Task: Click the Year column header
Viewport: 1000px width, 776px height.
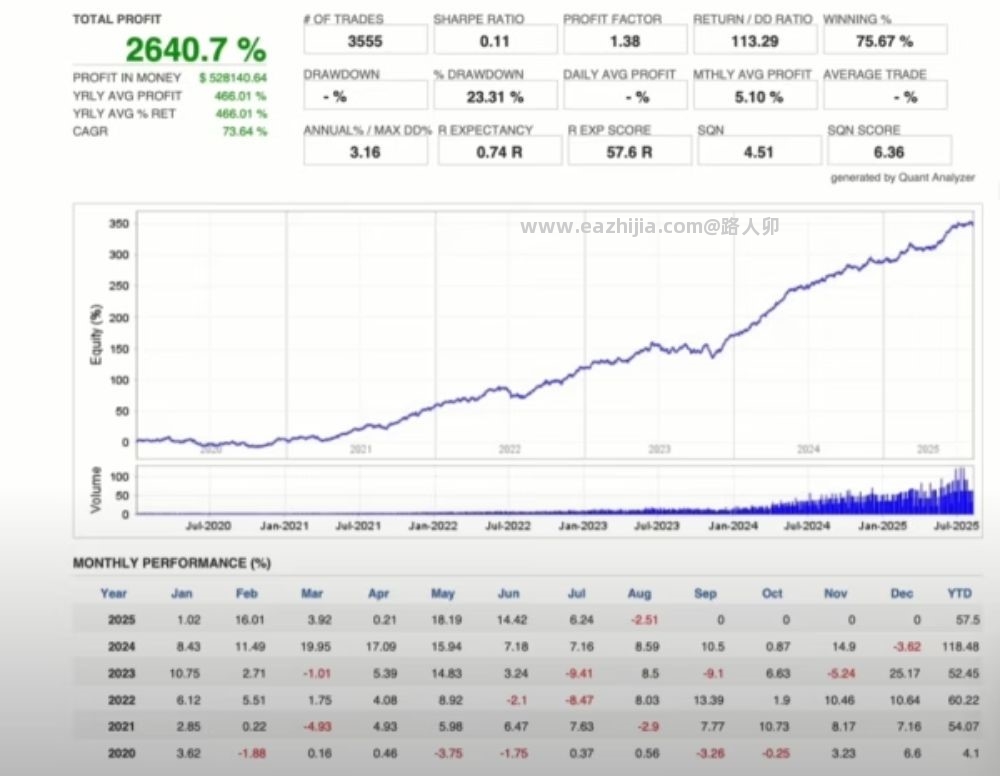Action: 114,594
